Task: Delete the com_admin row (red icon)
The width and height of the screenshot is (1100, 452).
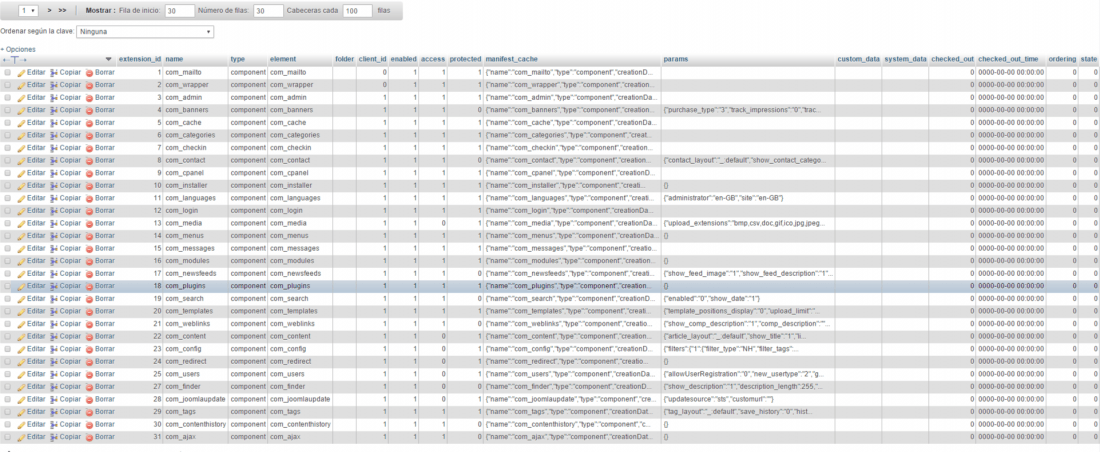Action: [89, 98]
